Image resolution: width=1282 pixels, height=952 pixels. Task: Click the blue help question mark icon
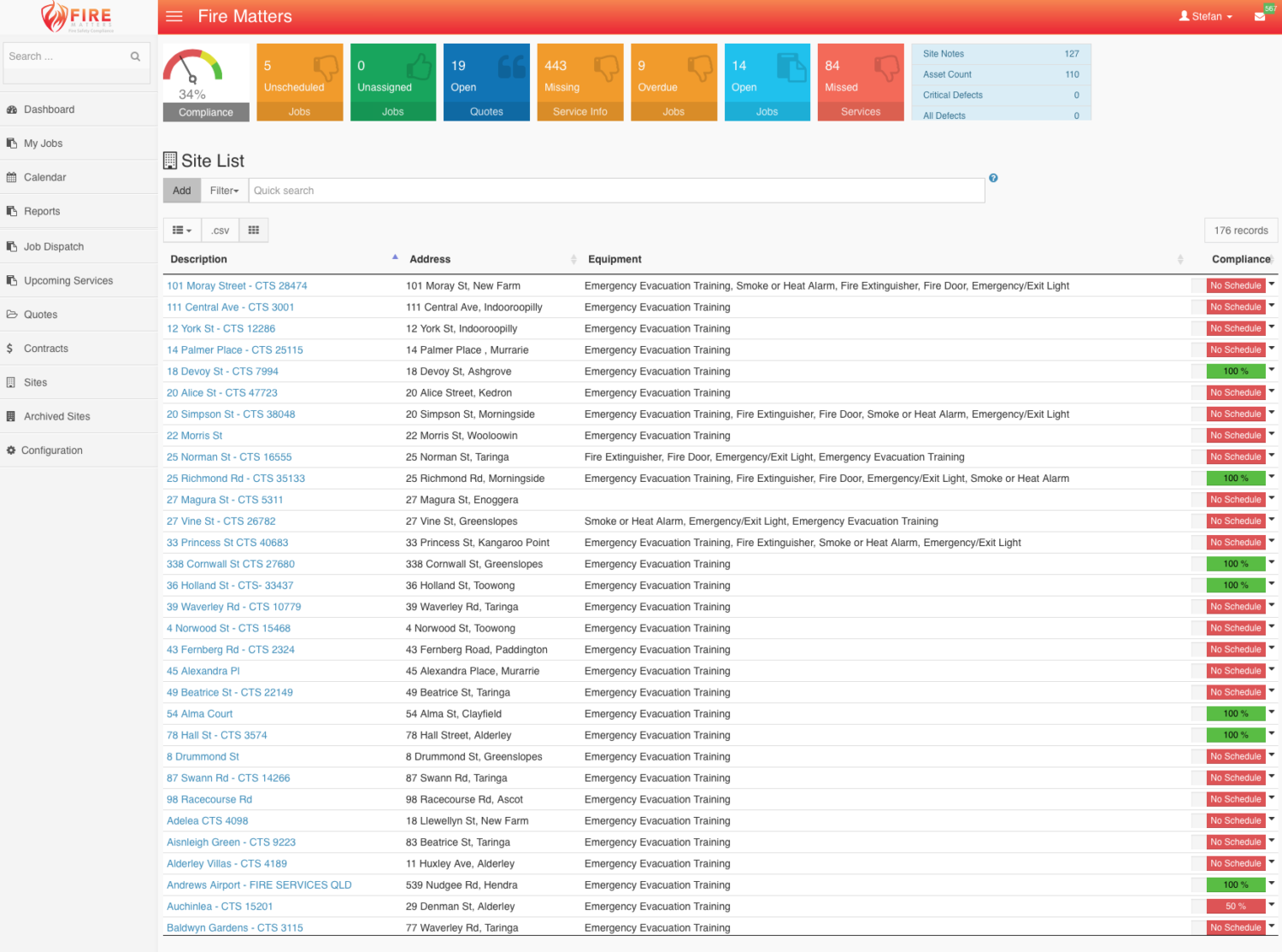point(993,178)
